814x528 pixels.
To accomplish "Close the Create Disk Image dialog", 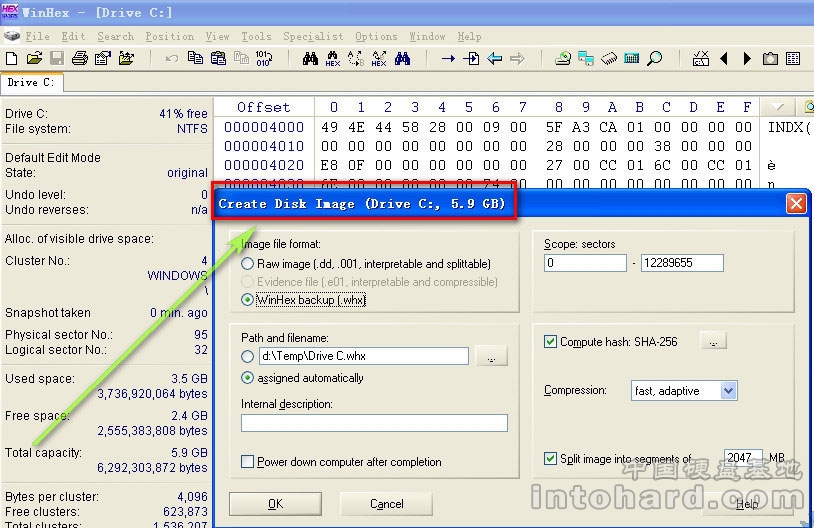I will pos(796,204).
